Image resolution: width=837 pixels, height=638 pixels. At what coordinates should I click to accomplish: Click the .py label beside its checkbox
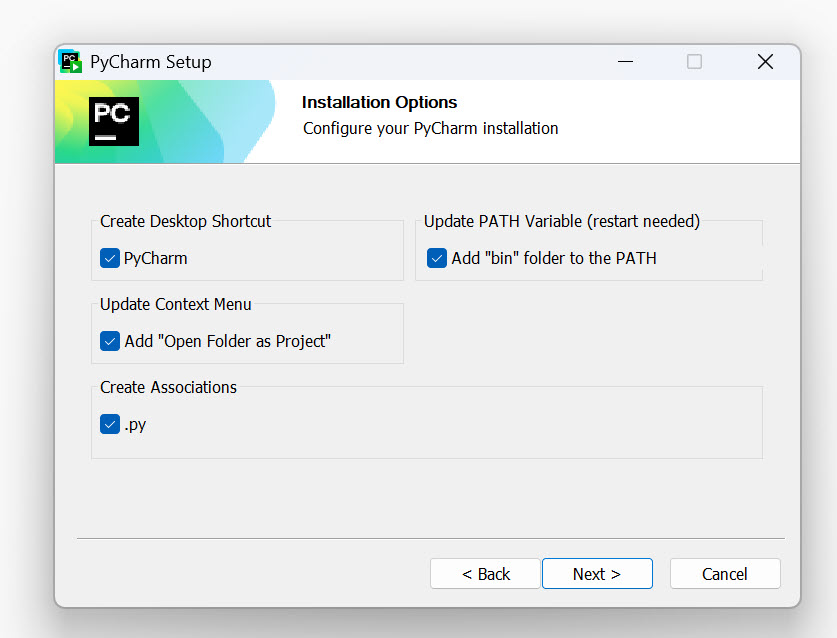pyautogui.click(x=137, y=424)
